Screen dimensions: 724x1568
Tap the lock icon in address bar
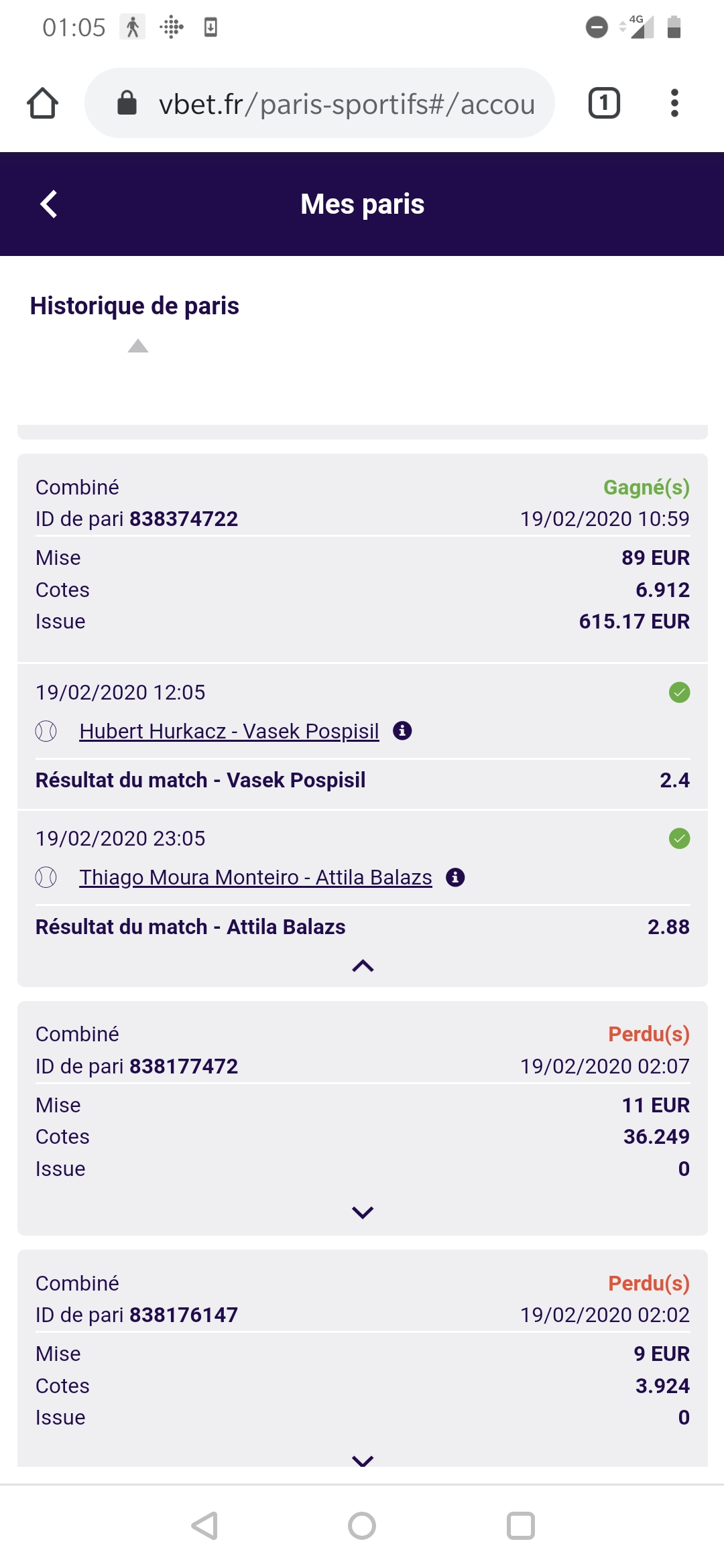[127, 103]
